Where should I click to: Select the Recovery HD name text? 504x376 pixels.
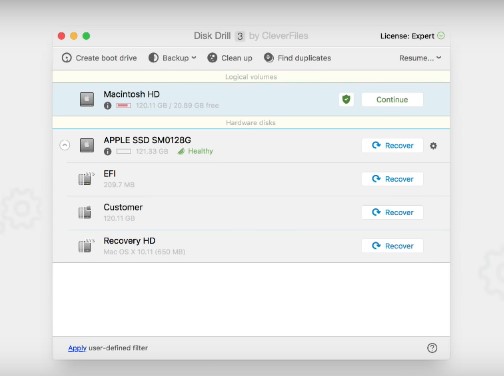129,241
